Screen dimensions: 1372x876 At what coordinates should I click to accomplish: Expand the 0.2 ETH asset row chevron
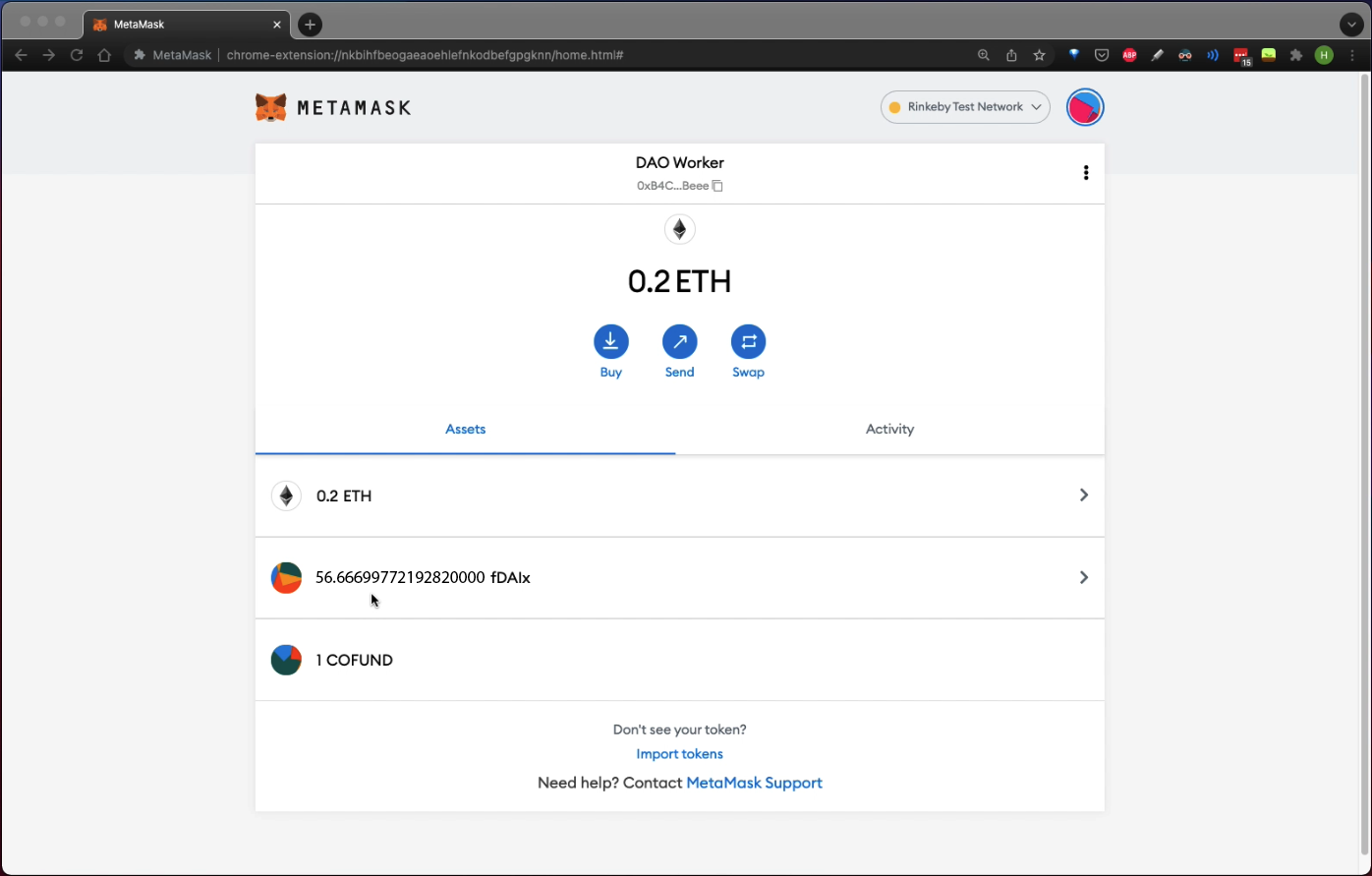1084,495
